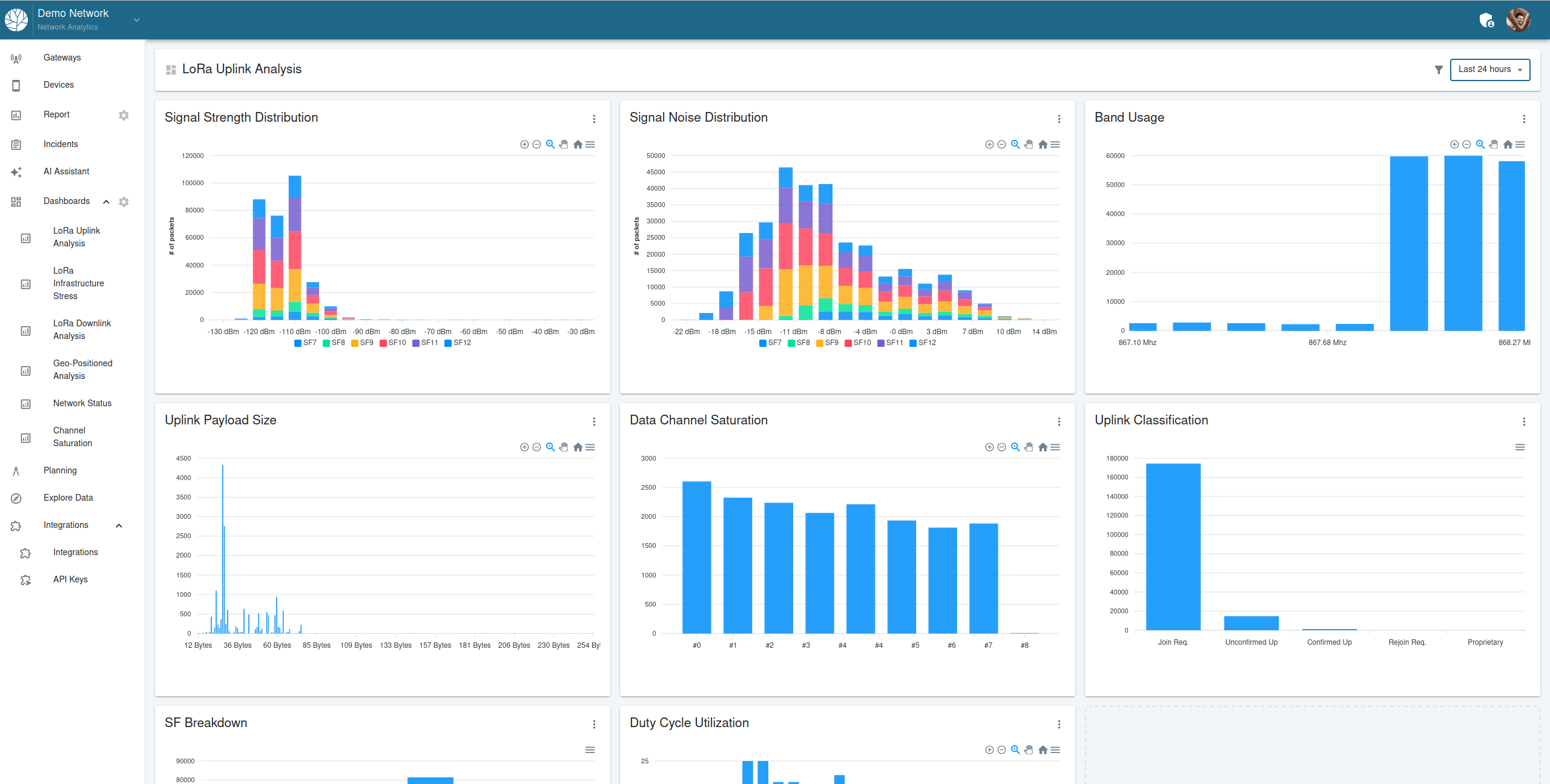The image size is (1550, 784).
Task: Toggle SF10 series in Signal Strength legend
Action: (392, 343)
